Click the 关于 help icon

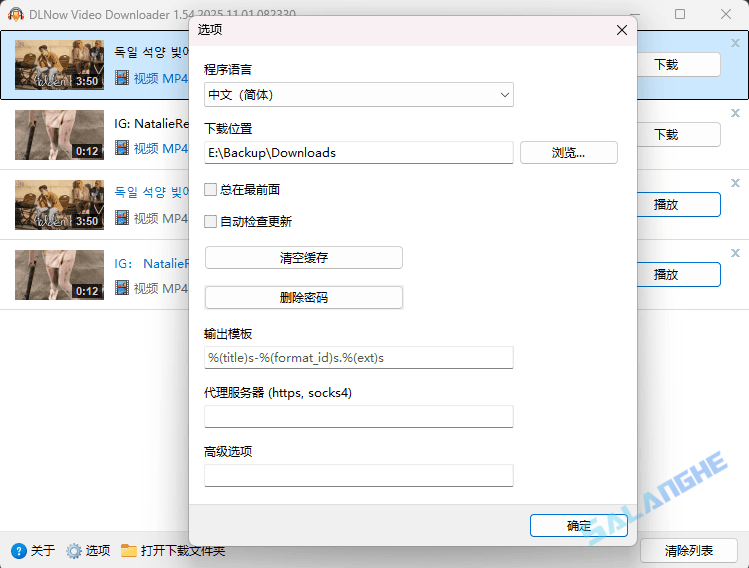click(x=19, y=551)
